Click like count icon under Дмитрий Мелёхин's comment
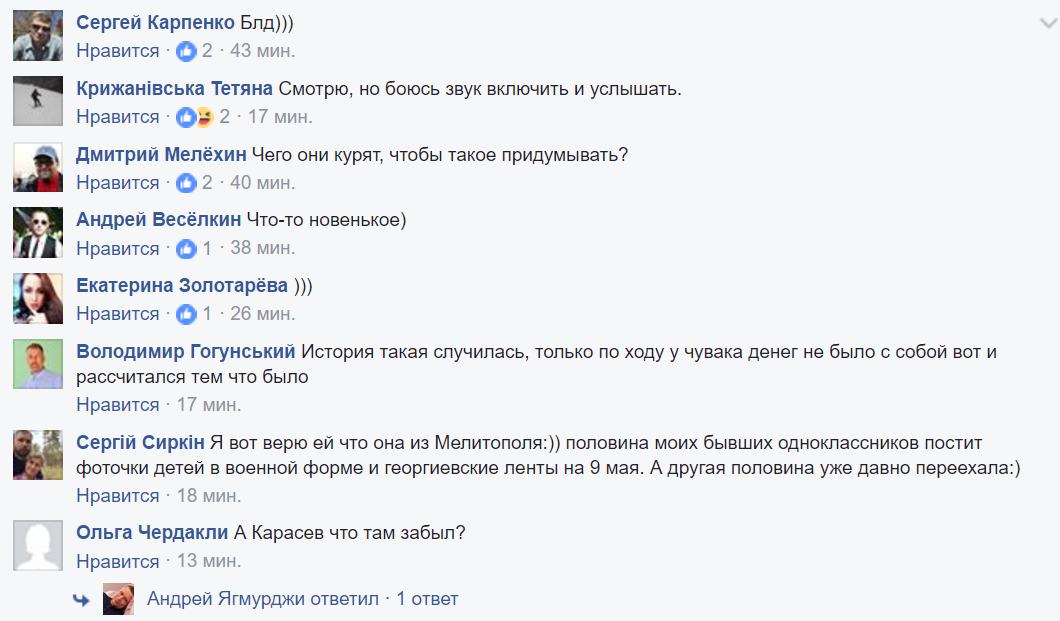This screenshot has height=621, width=1060. click(x=186, y=183)
